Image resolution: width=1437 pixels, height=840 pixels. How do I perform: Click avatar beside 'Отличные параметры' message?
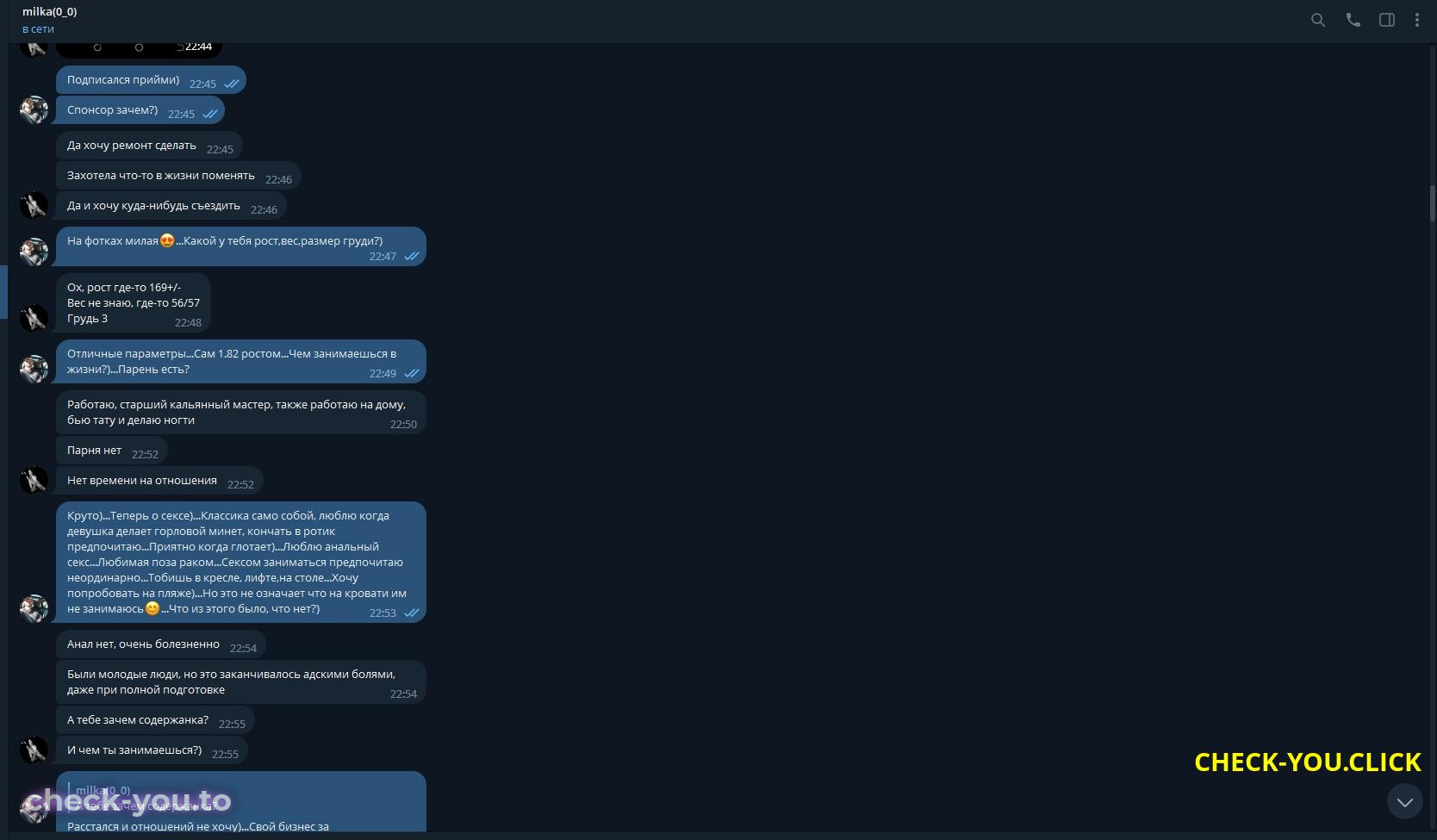(x=34, y=369)
